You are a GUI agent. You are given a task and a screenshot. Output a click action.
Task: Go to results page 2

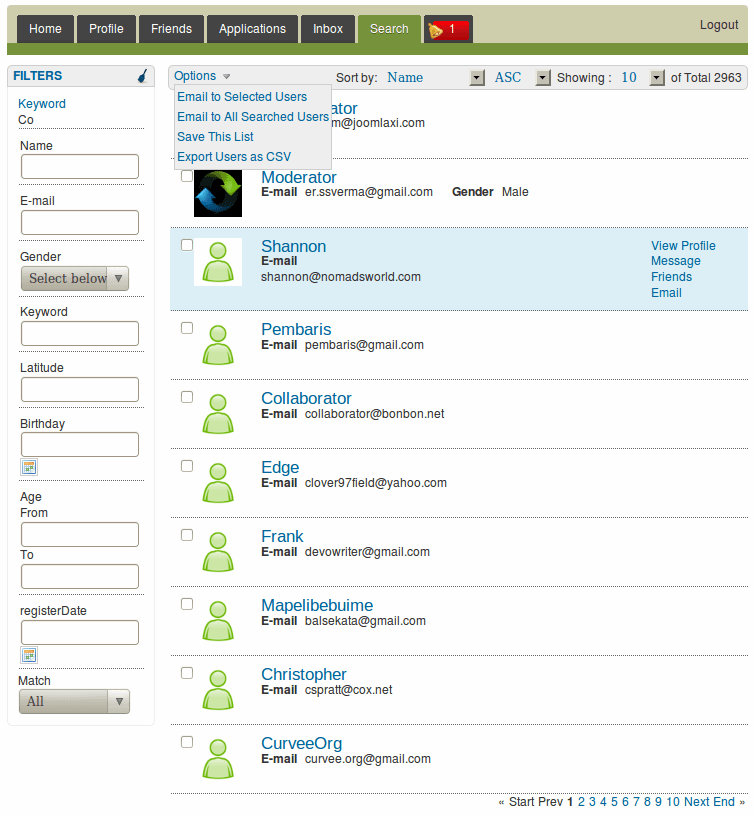(x=581, y=802)
